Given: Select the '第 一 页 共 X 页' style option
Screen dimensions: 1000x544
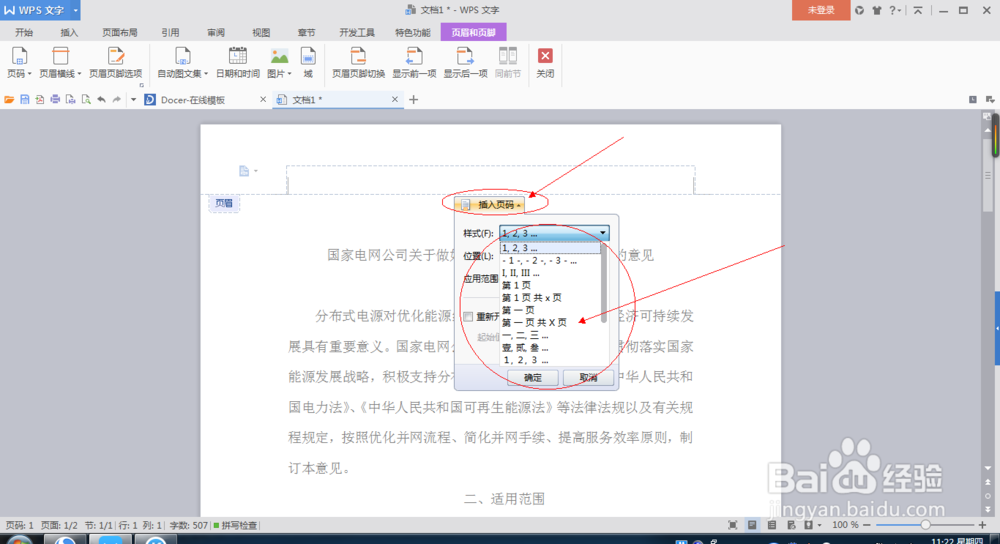Looking at the screenshot, I should pos(534,323).
